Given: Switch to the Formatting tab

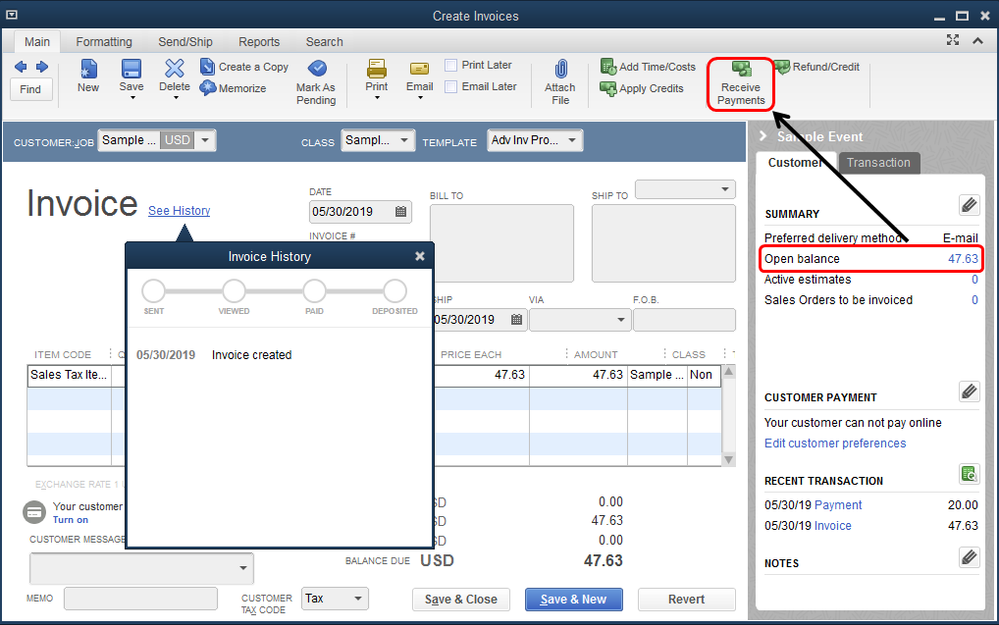Looking at the screenshot, I should coord(104,42).
